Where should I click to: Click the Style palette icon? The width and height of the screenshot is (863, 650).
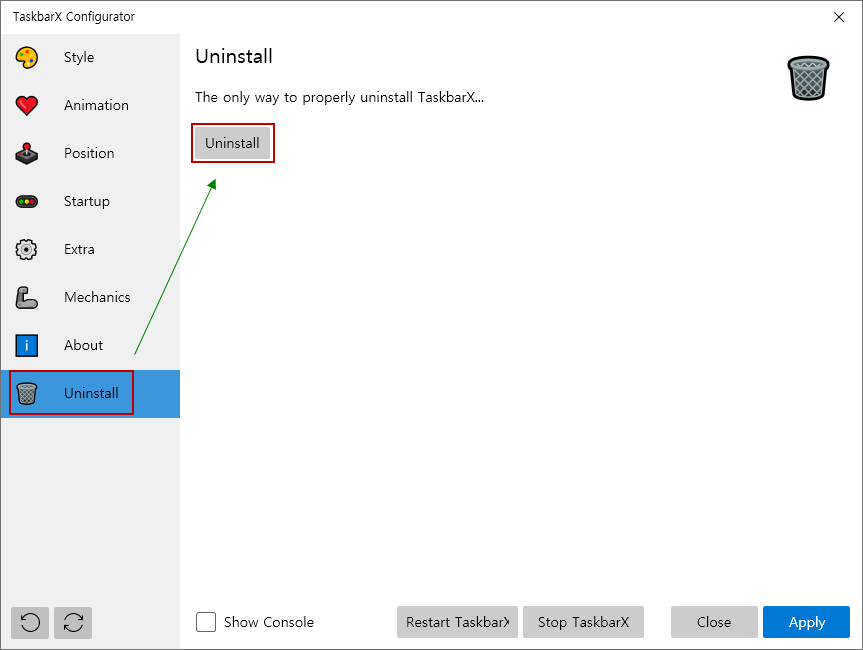[x=26, y=57]
